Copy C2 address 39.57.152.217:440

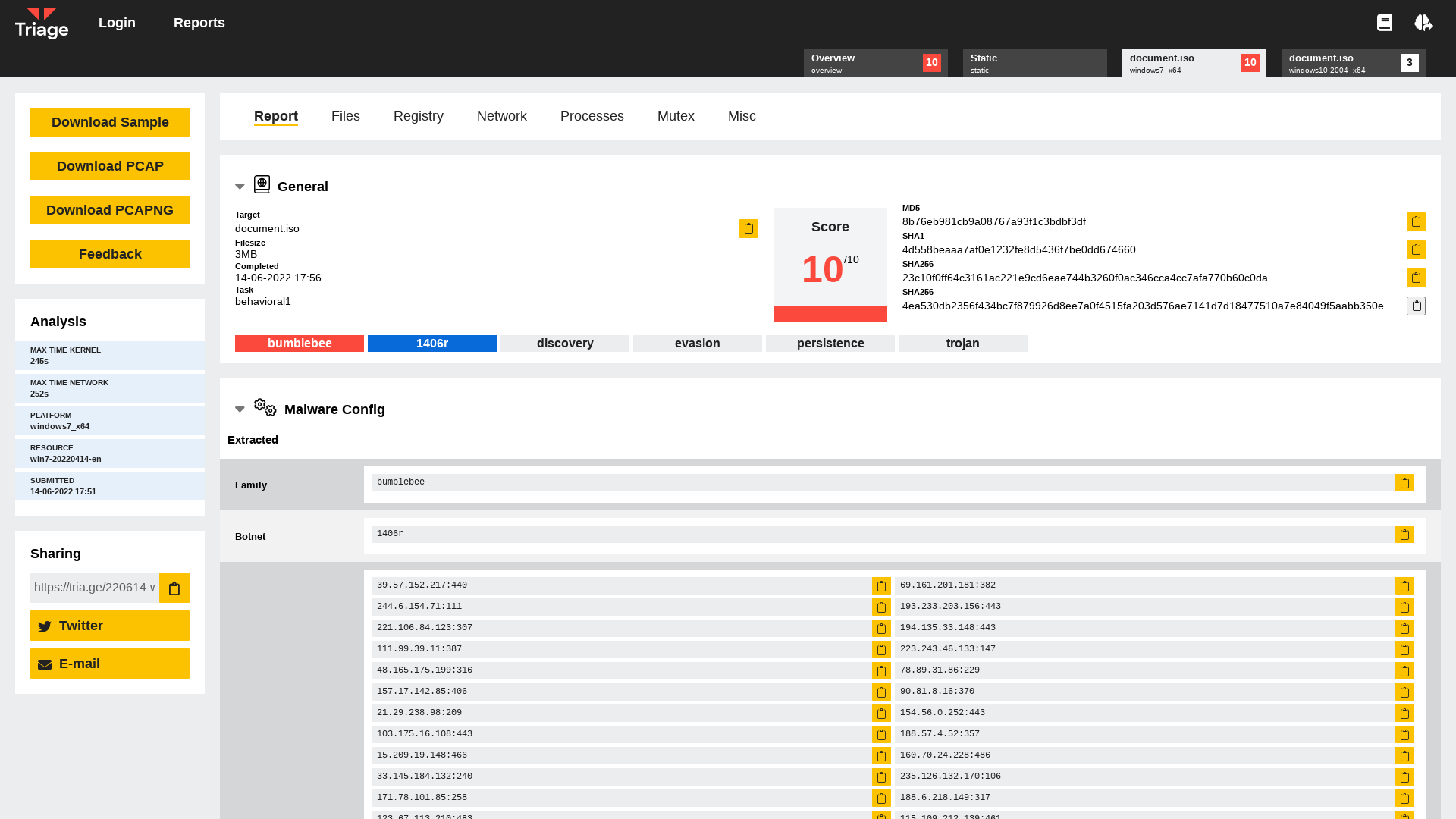[881, 586]
